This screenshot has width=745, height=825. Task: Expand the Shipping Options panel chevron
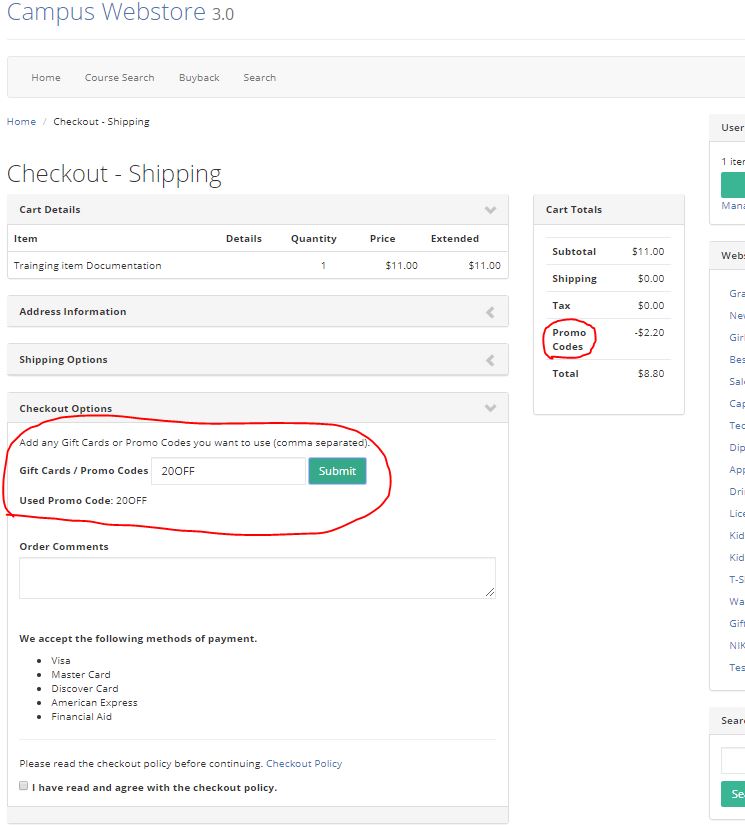click(490, 360)
